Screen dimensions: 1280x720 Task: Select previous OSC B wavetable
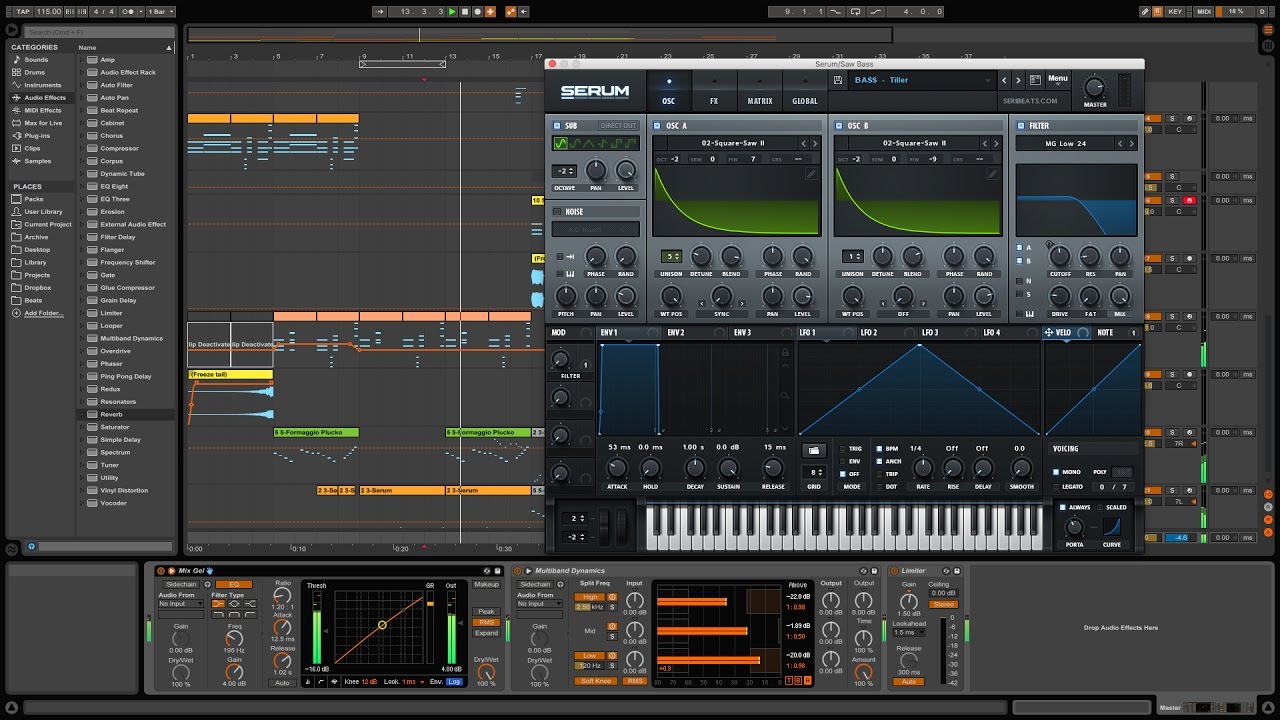pos(983,144)
